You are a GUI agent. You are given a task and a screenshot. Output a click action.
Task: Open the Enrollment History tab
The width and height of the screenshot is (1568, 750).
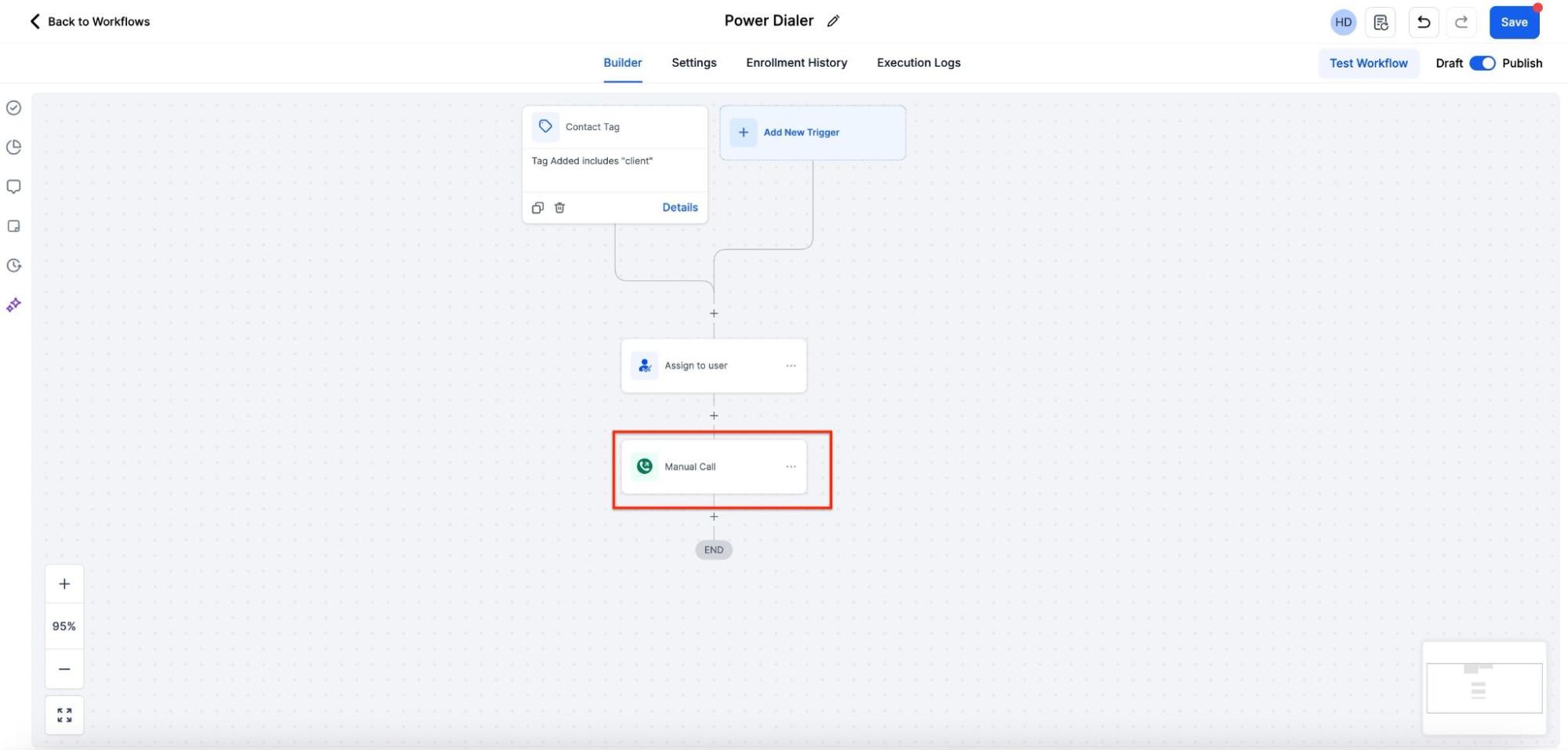(x=796, y=63)
